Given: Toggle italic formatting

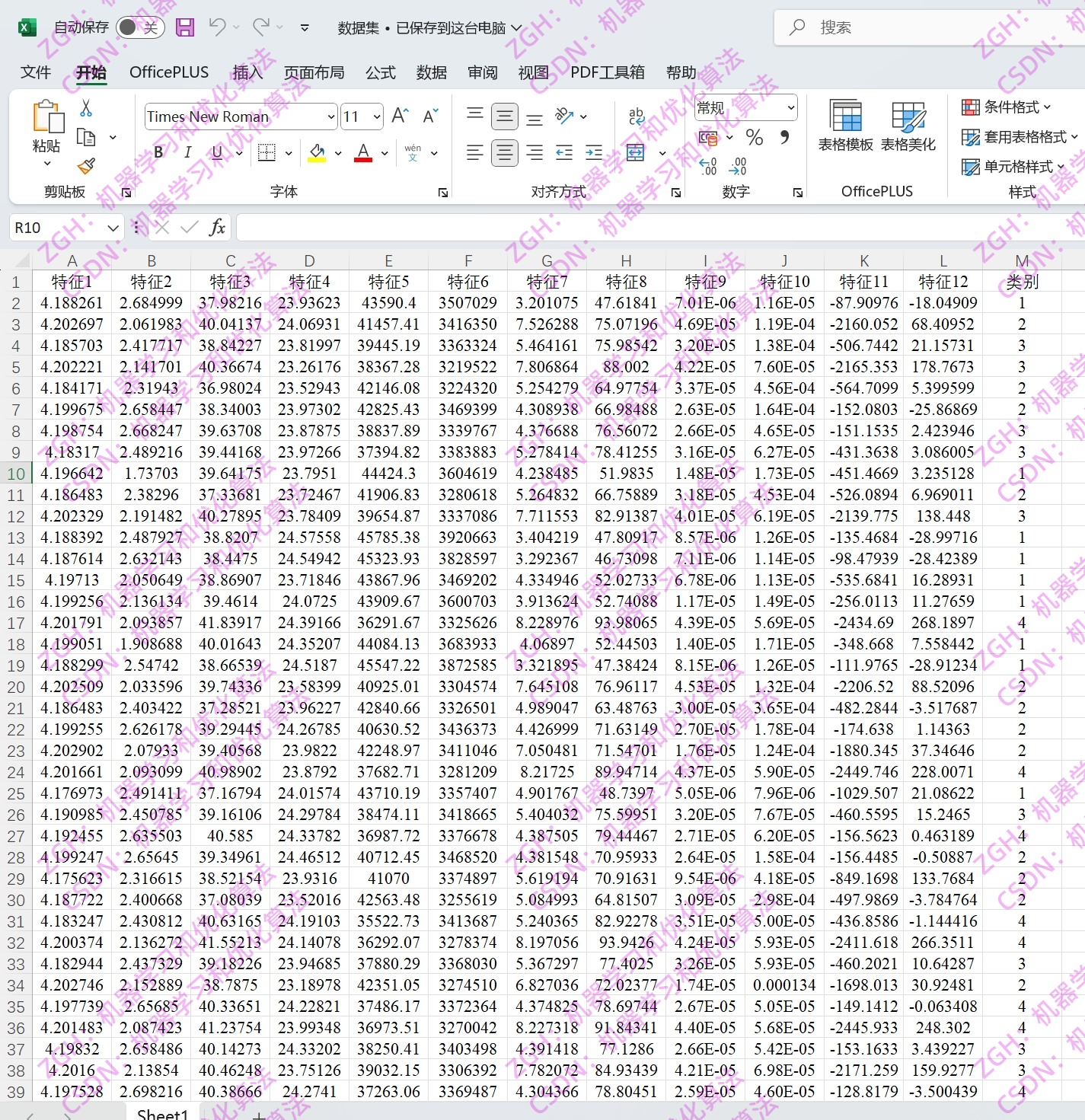Looking at the screenshot, I should (x=187, y=152).
